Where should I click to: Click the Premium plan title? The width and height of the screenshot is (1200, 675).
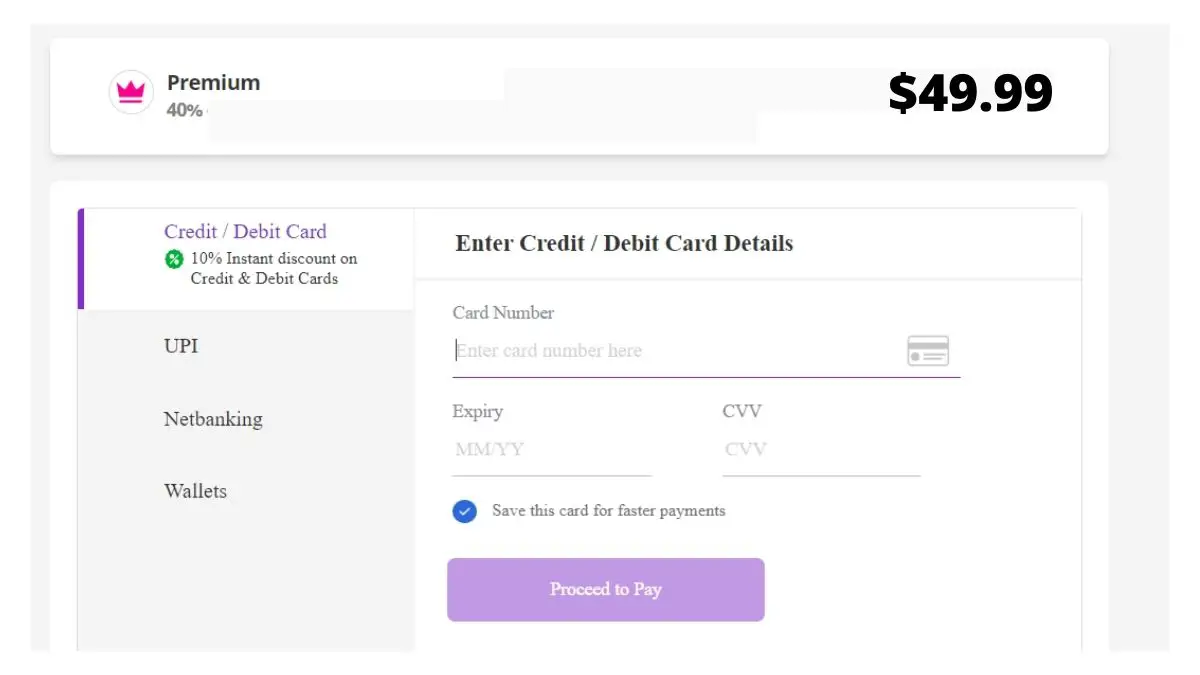point(214,83)
